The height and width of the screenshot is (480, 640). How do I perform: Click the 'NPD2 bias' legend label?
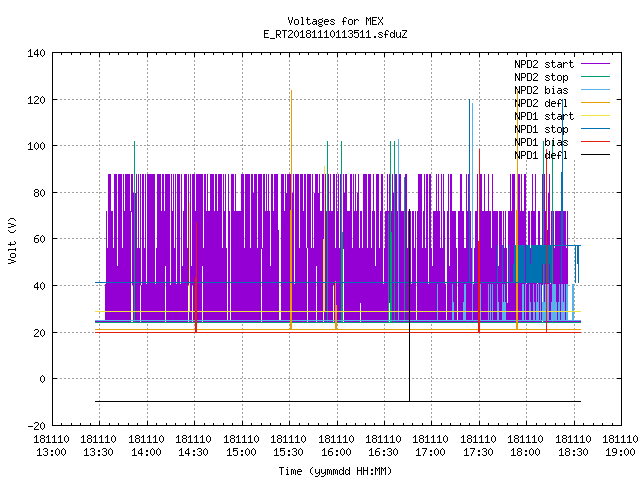[541, 90]
